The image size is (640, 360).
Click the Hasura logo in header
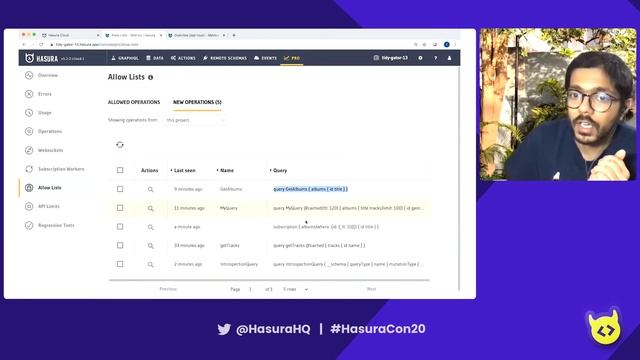click(x=41, y=58)
